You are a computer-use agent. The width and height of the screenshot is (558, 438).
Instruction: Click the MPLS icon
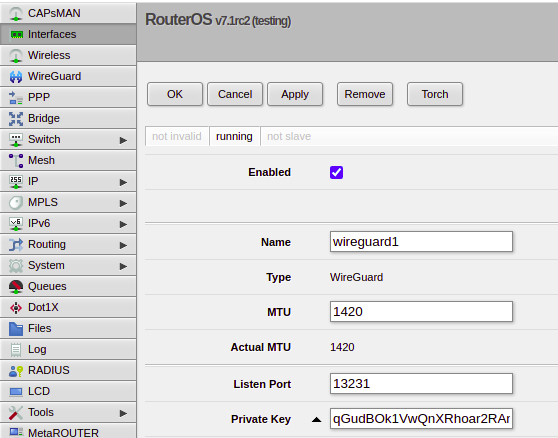16,202
